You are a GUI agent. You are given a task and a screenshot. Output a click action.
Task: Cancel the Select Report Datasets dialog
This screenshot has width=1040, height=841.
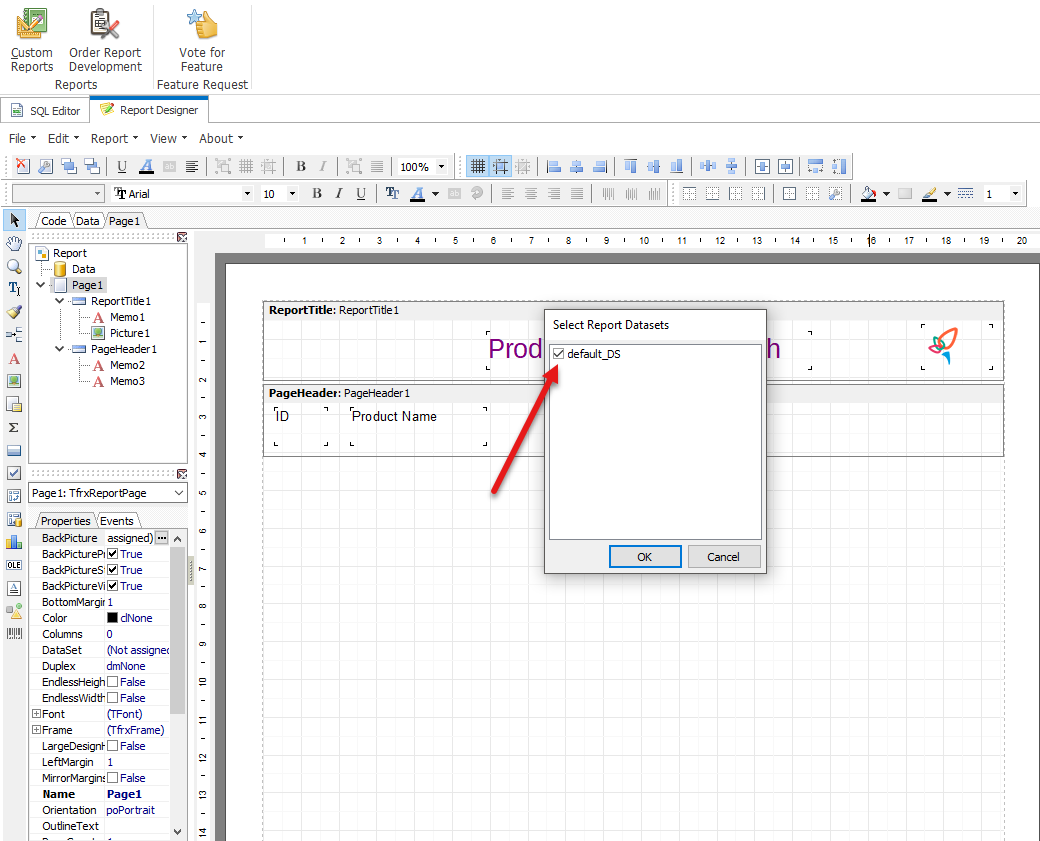coord(723,557)
